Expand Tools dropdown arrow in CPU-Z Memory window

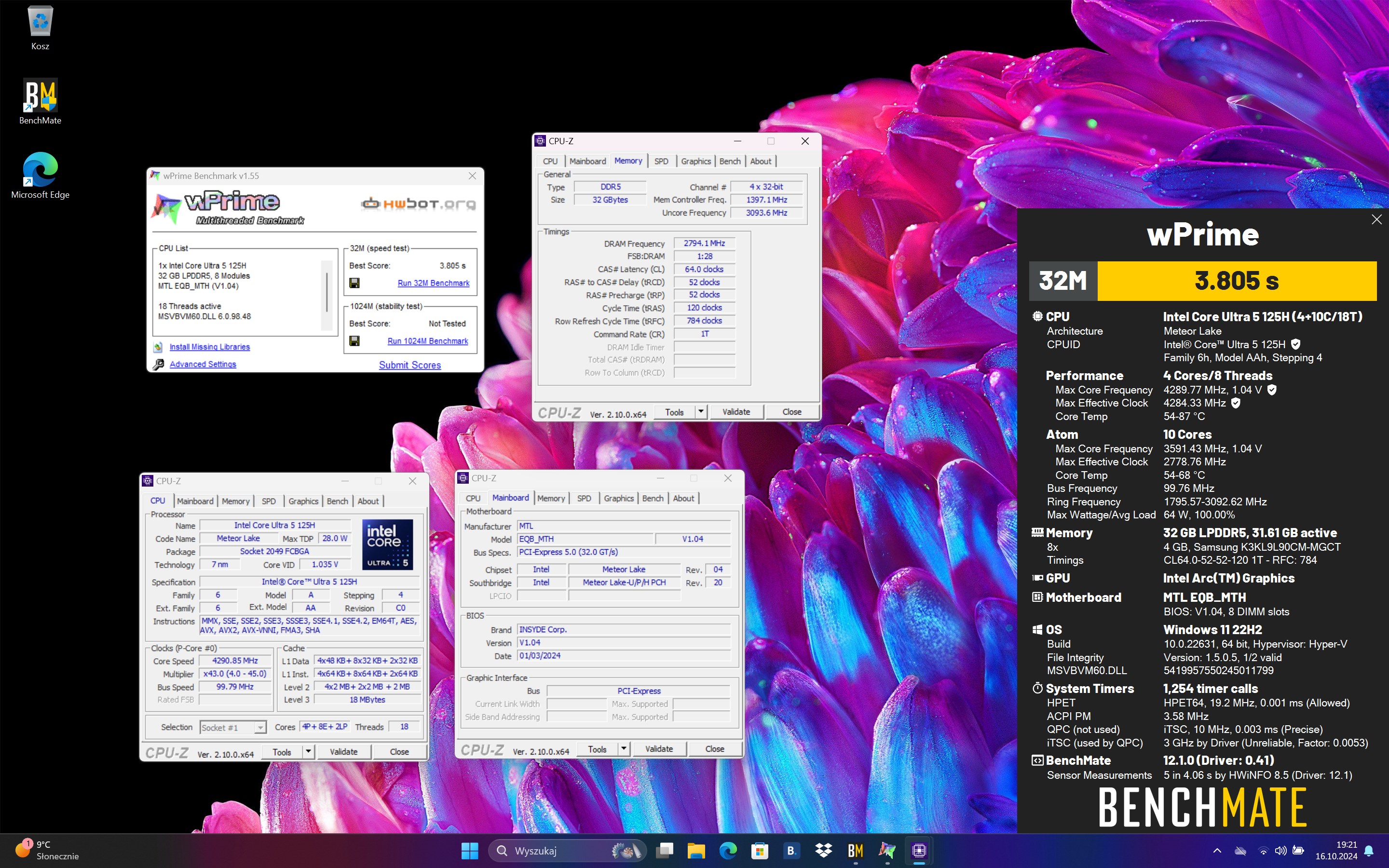pos(700,412)
